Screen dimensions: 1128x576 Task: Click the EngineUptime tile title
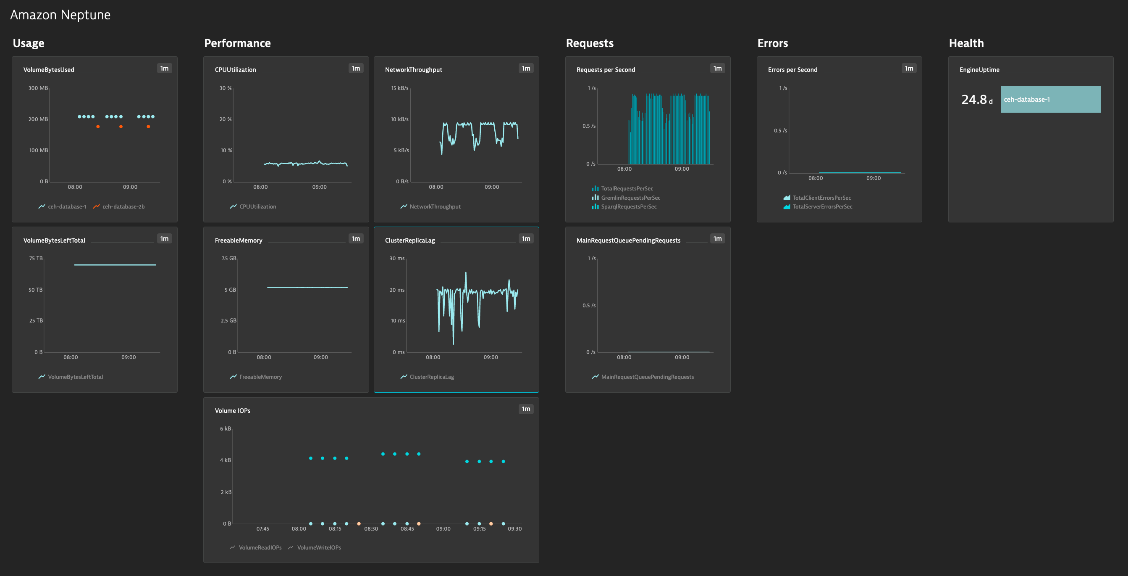coord(980,70)
